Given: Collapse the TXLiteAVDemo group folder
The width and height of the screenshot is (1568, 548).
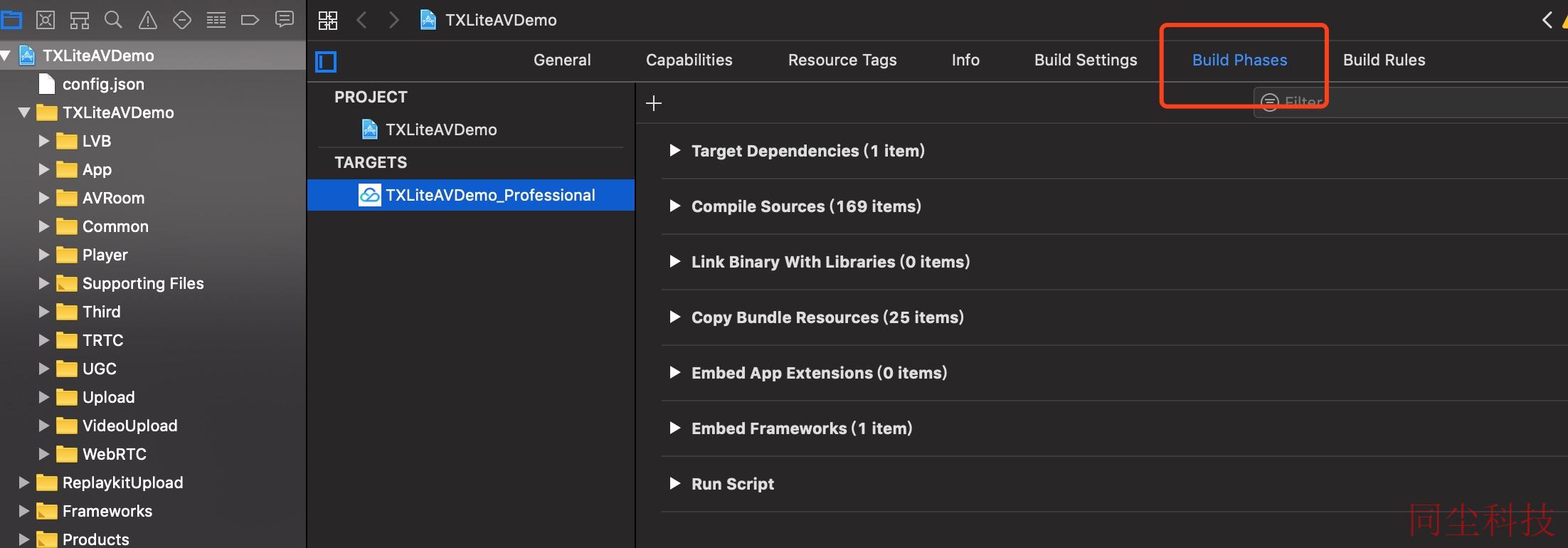Looking at the screenshot, I should point(24,112).
